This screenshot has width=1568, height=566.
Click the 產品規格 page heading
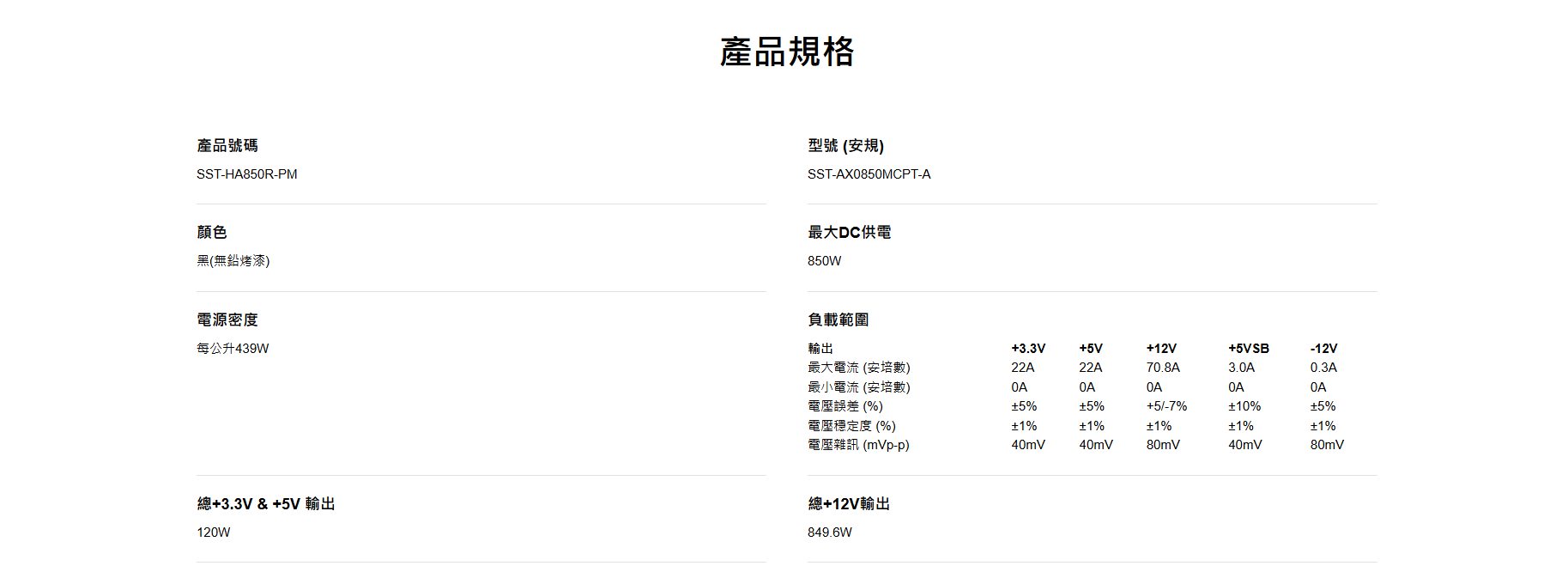click(787, 52)
